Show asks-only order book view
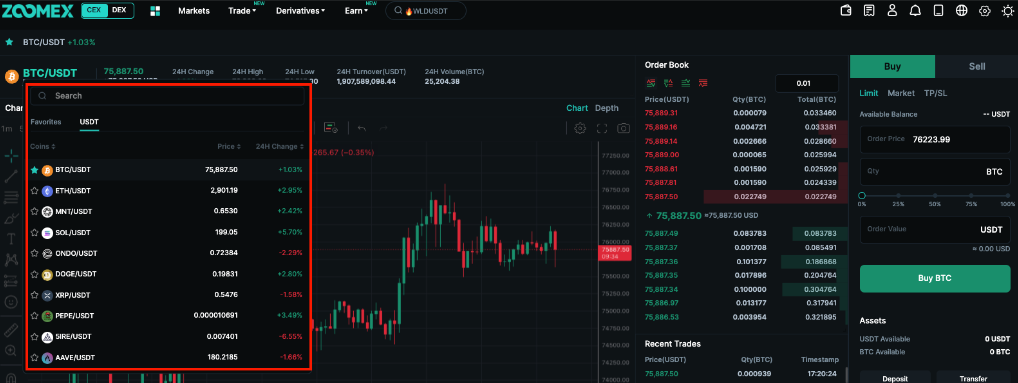1018x383 pixels. [702, 83]
